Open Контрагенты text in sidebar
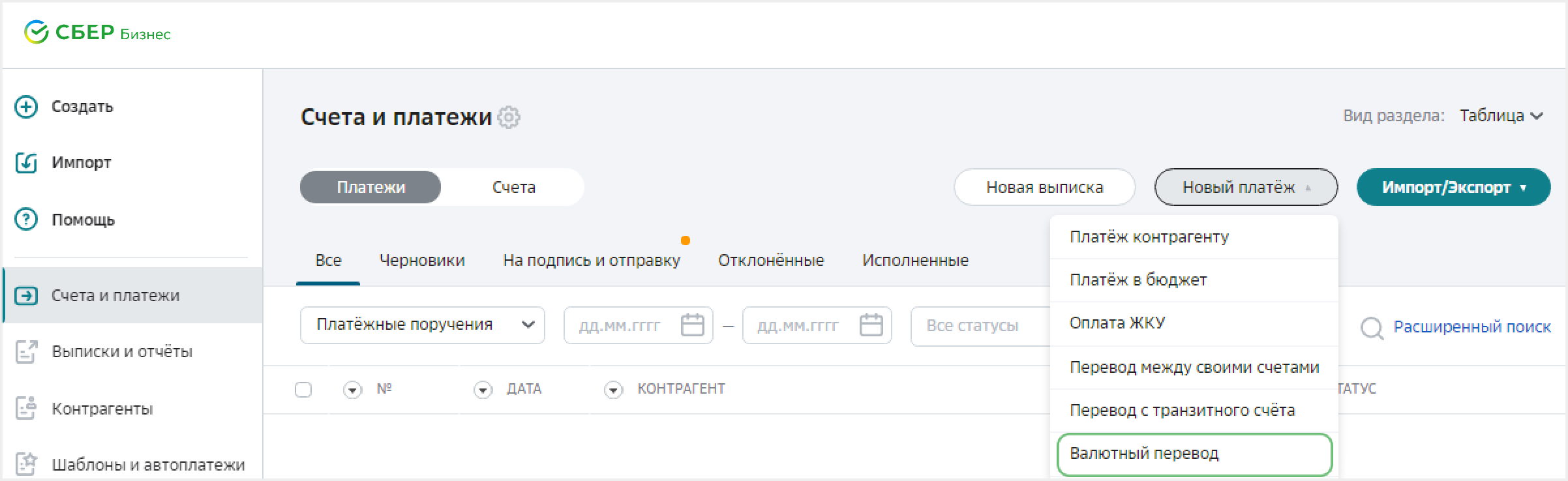 point(102,409)
